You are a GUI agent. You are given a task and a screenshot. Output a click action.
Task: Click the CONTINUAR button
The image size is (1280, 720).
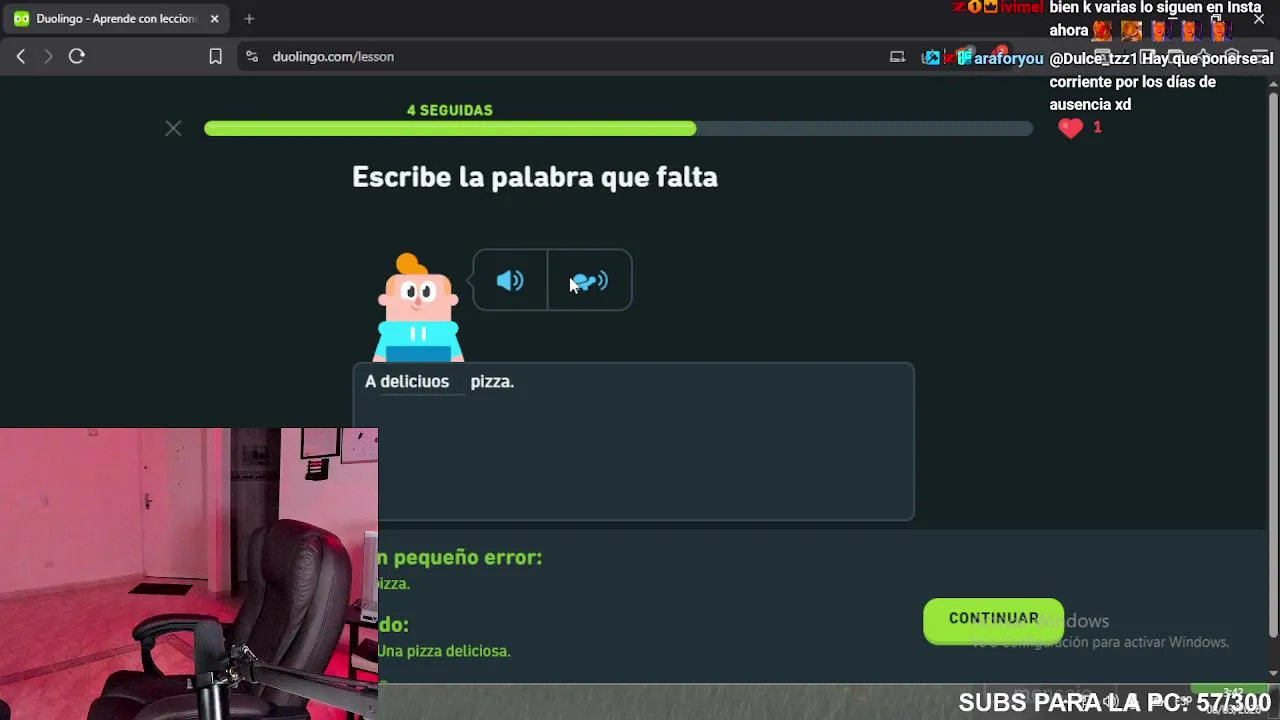pos(993,619)
